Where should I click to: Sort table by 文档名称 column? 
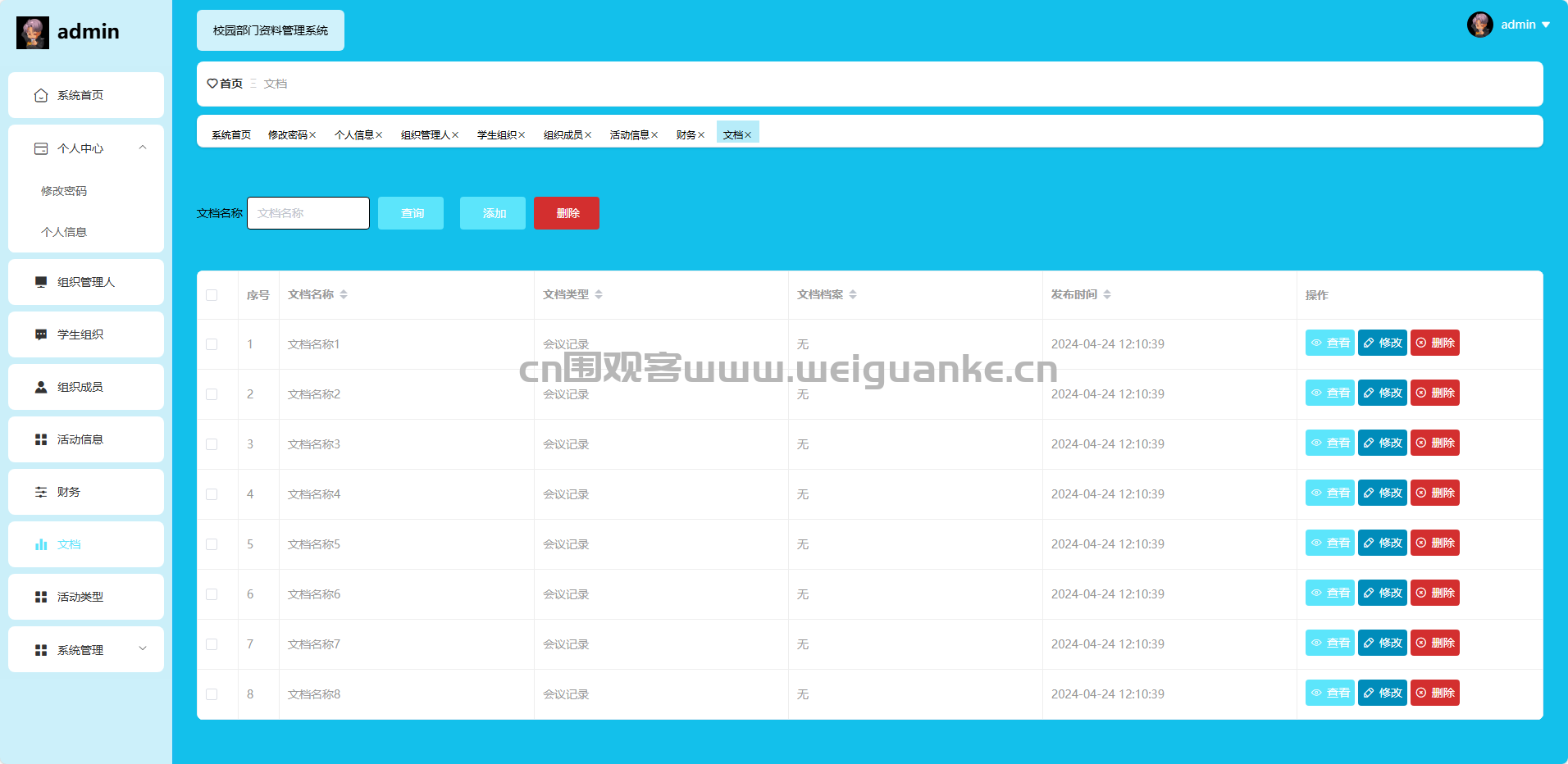[344, 294]
